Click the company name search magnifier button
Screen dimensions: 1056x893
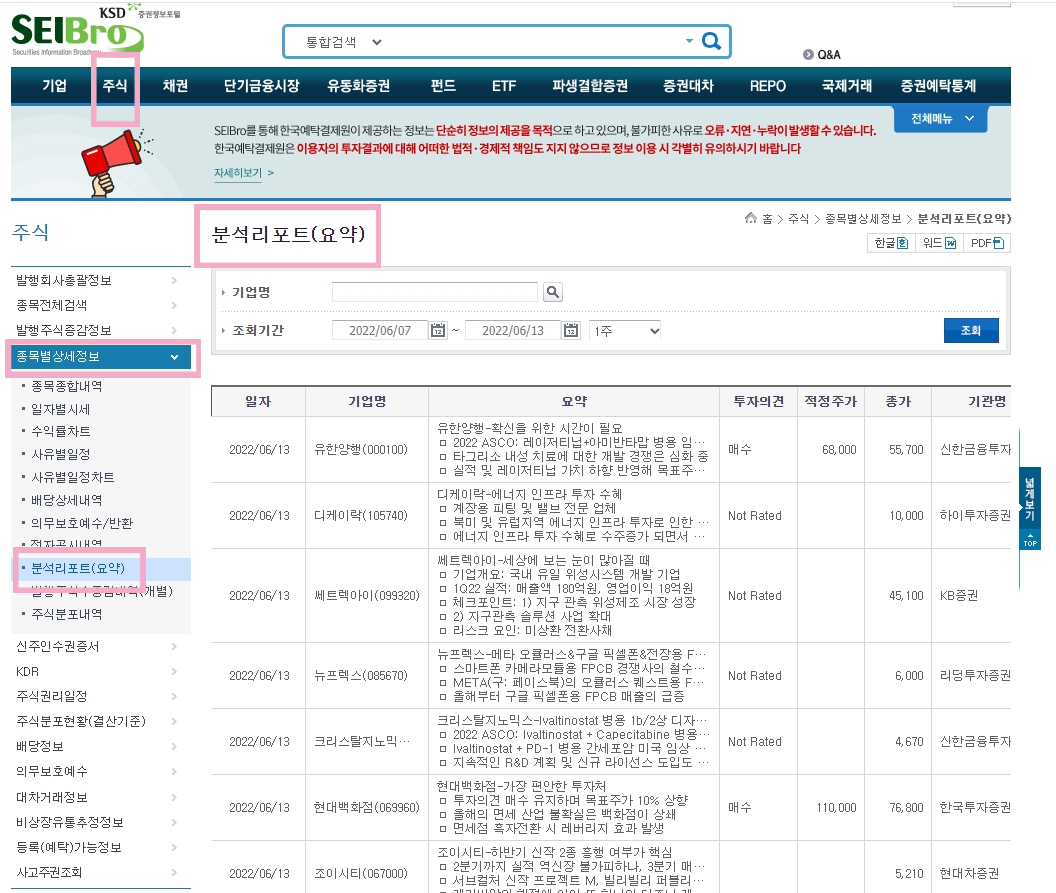(x=553, y=292)
